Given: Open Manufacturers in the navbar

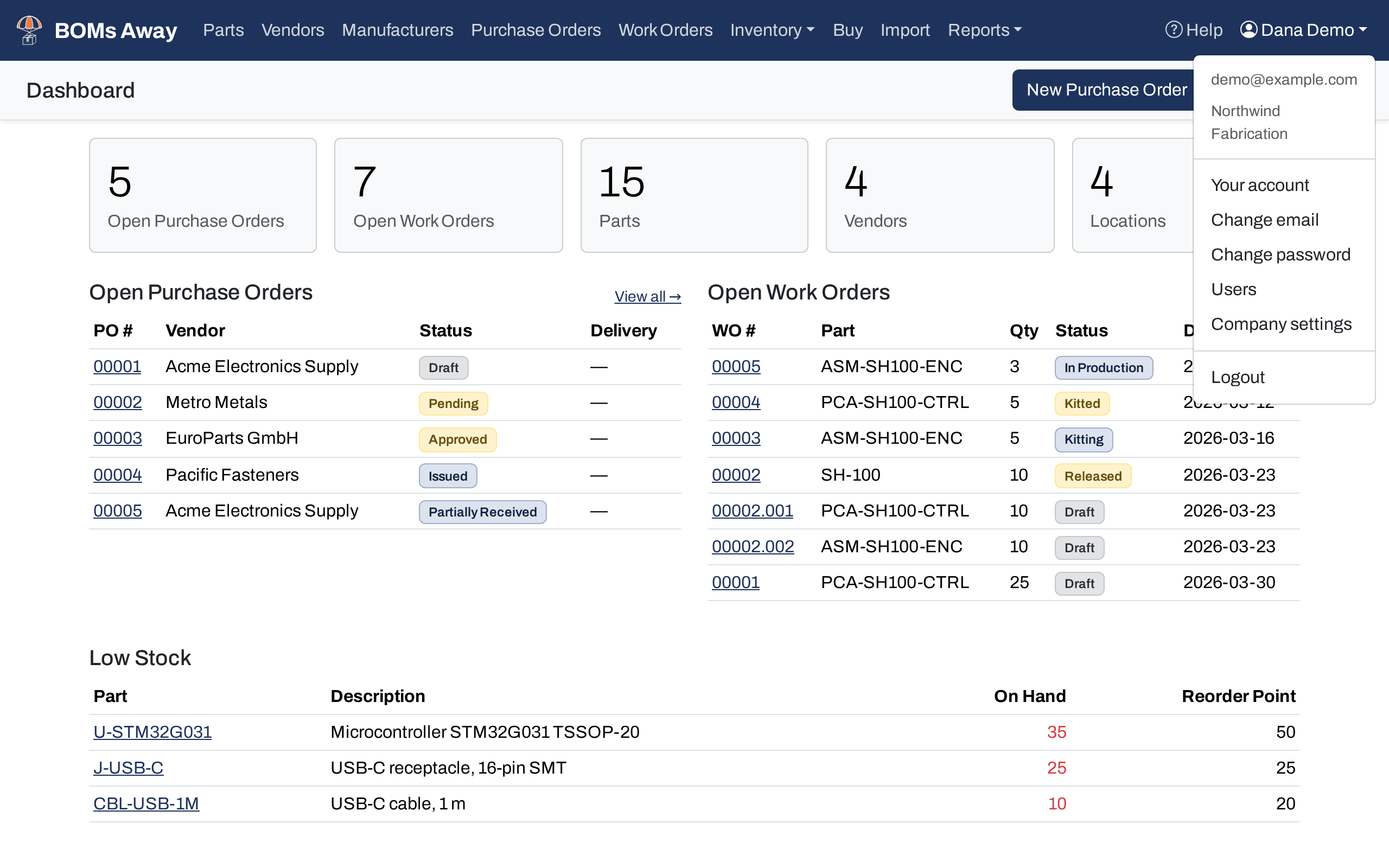Looking at the screenshot, I should [x=397, y=30].
